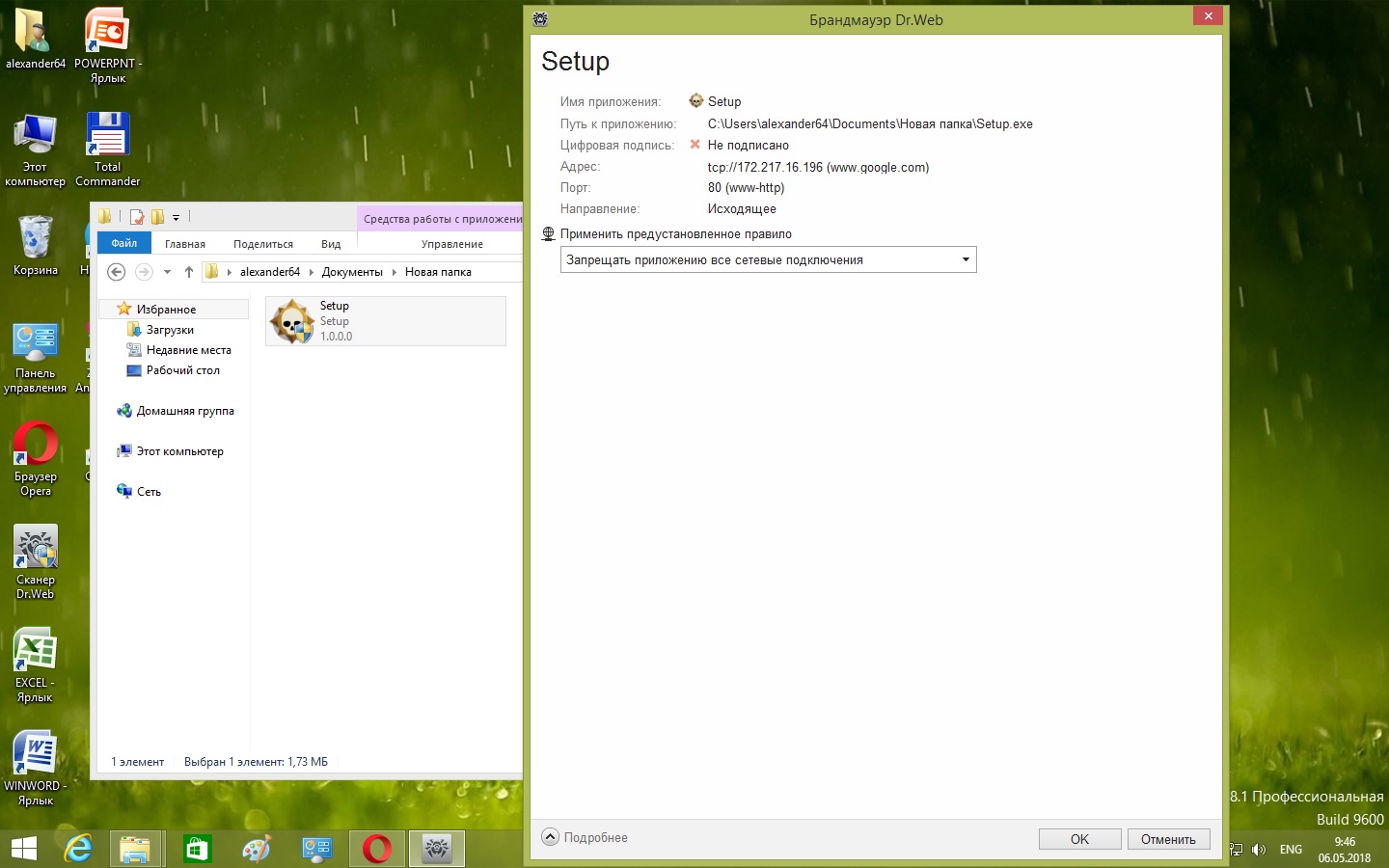Open the Paint palette icon on the taskbar
The width and height of the screenshot is (1389, 868).
[x=257, y=849]
